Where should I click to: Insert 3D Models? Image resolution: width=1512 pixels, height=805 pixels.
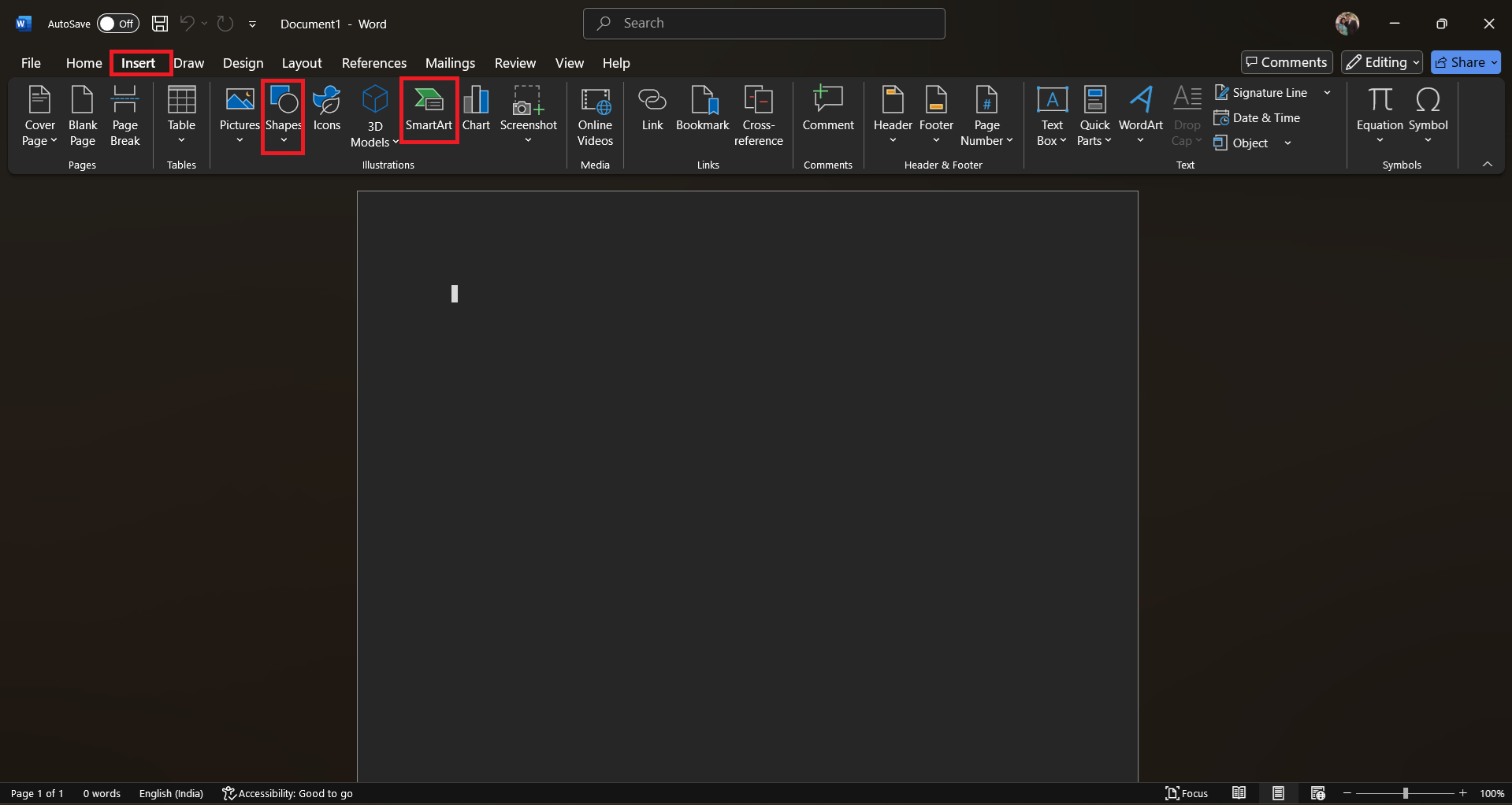(x=375, y=116)
